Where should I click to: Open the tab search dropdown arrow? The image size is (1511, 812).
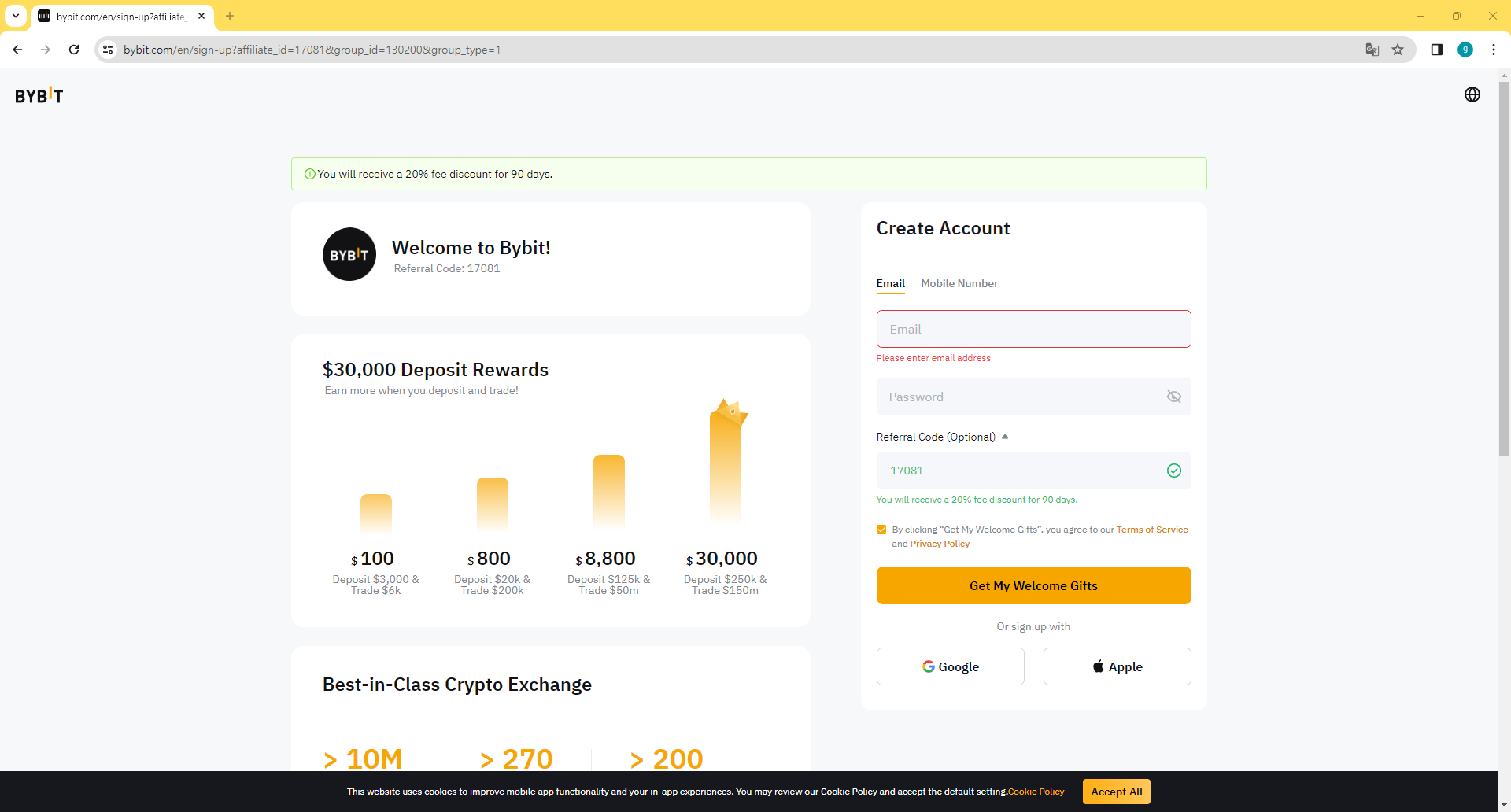pos(16,16)
